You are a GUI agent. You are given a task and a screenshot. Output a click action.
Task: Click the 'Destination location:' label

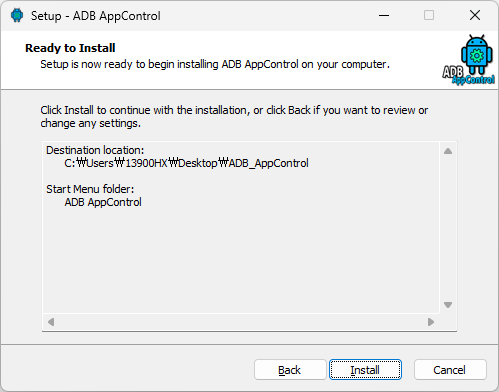95,150
